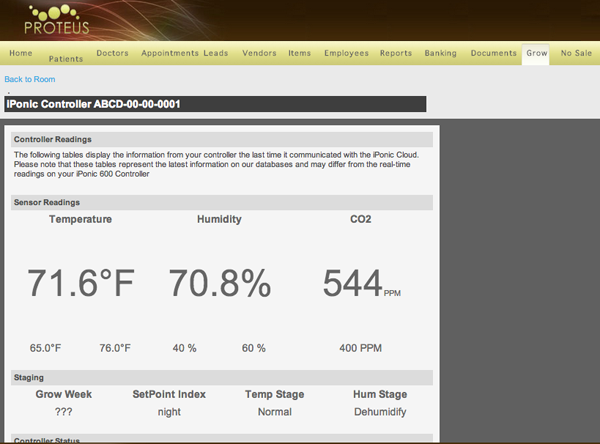Screen dimensions: 600x444
Task: Click the Sensor Readings section header
Action: pyautogui.click(x=221, y=202)
